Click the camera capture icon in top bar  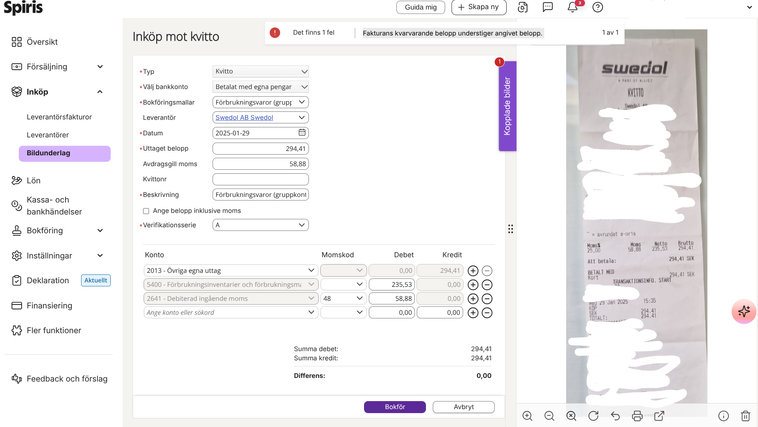click(x=523, y=7)
